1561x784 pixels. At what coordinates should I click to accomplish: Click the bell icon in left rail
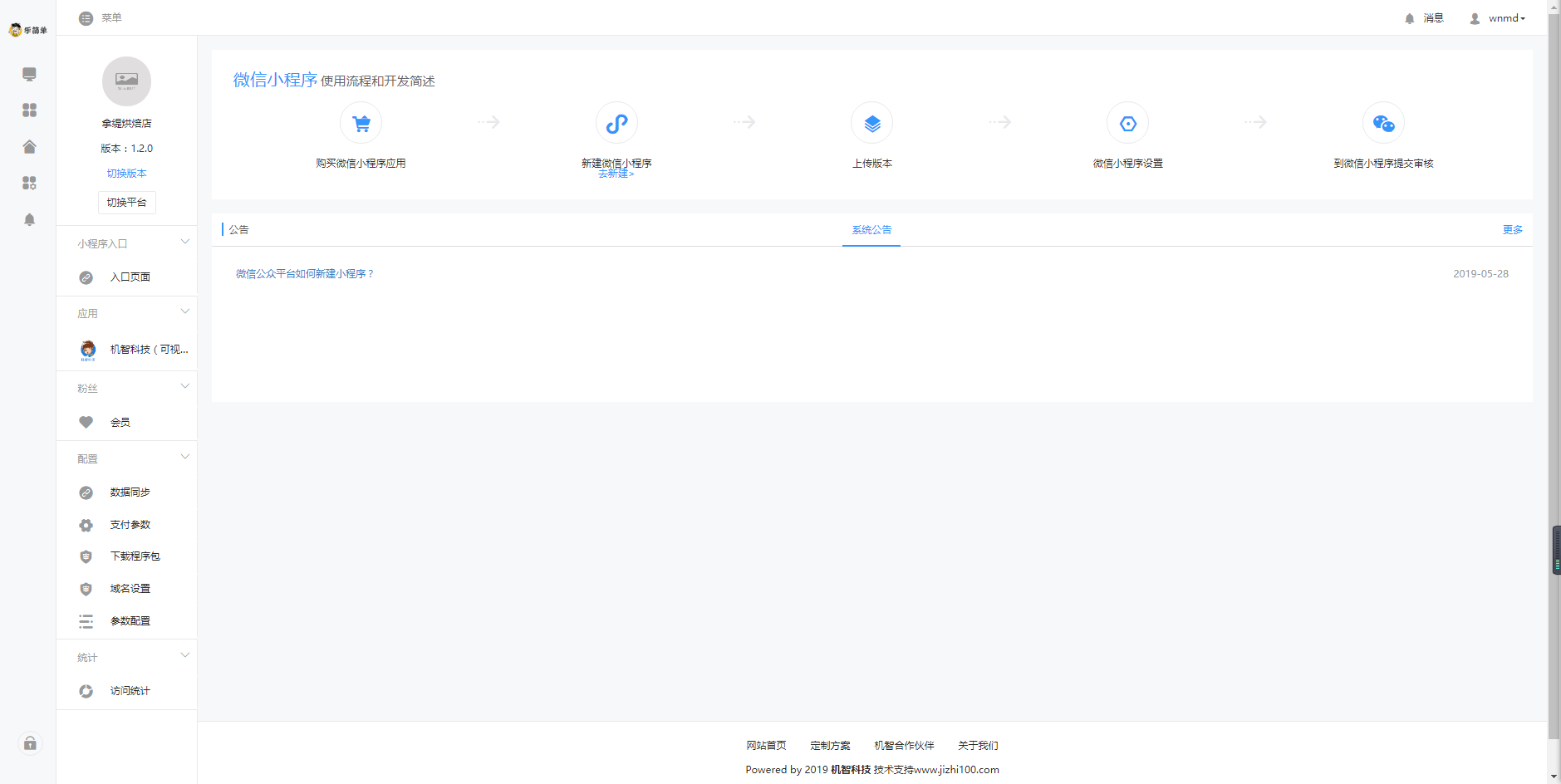coord(29,219)
